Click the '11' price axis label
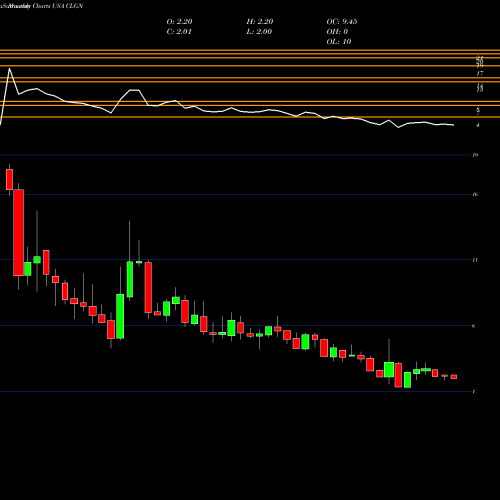Image resolution: width=500 pixels, height=500 pixels. pos(475,260)
